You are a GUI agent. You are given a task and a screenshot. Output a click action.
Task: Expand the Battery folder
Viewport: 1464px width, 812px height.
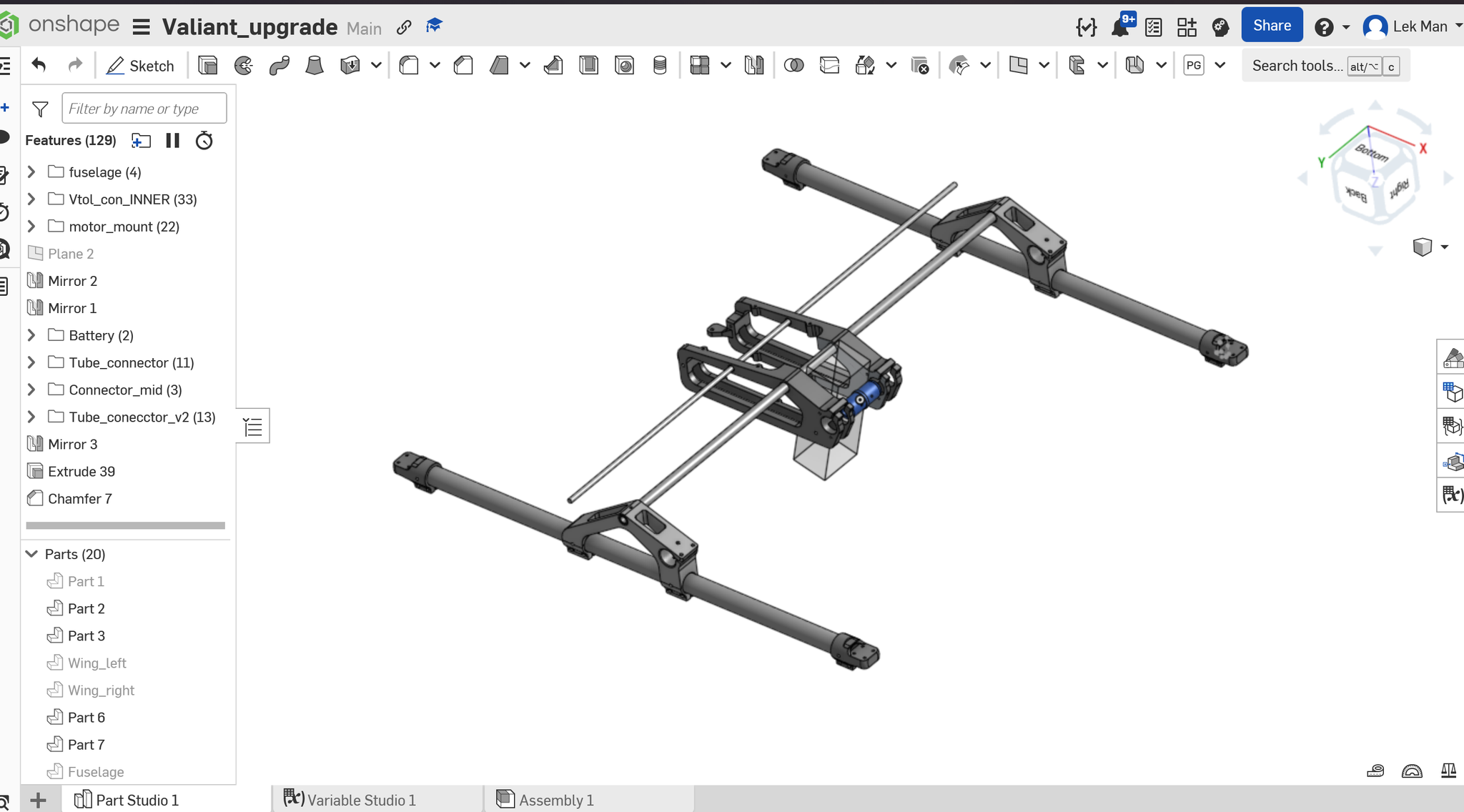(x=31, y=335)
